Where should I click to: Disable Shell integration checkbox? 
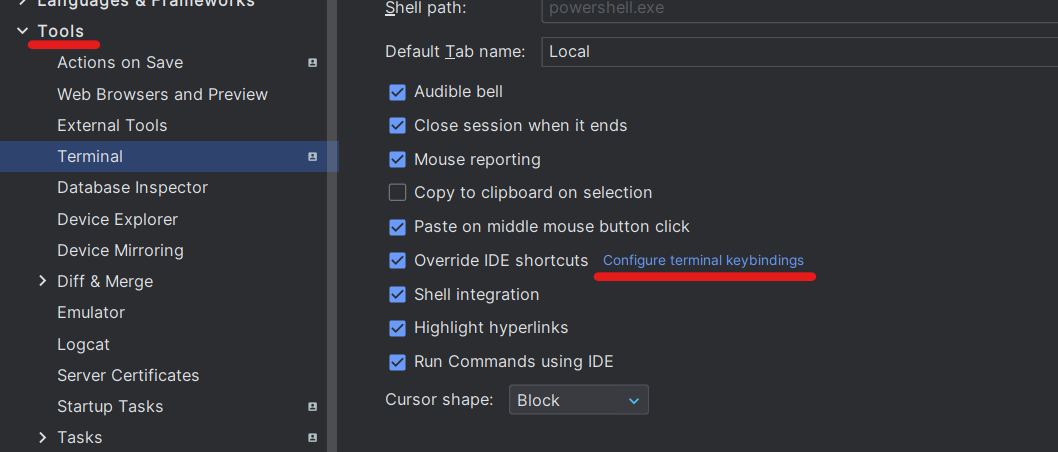coord(397,295)
